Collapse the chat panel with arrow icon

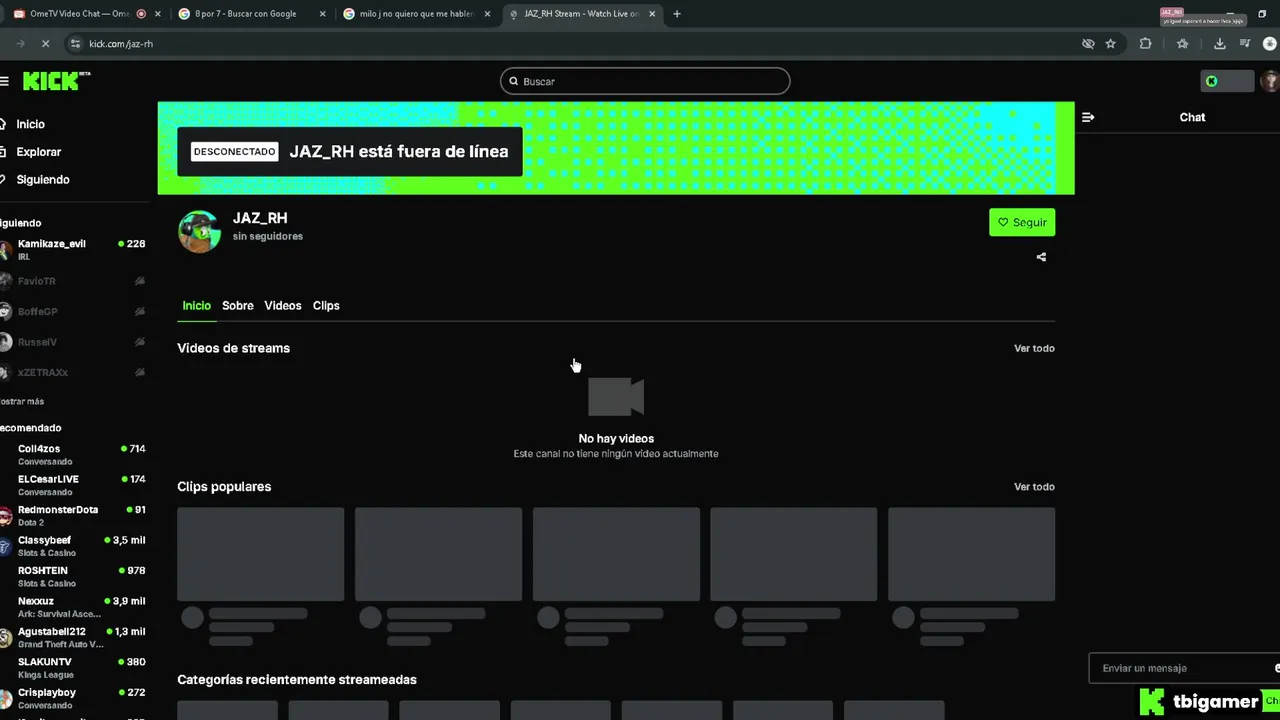point(1088,117)
